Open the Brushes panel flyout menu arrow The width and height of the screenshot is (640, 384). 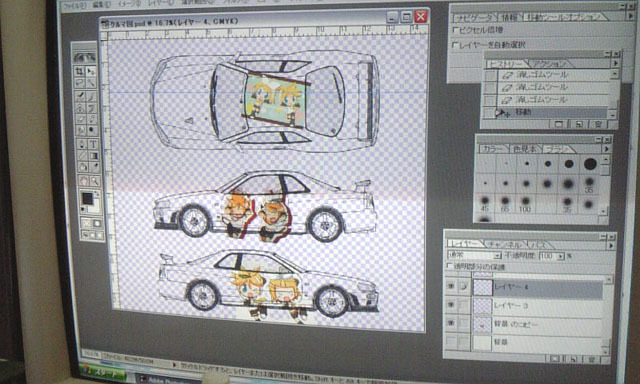pyautogui.click(x=607, y=149)
